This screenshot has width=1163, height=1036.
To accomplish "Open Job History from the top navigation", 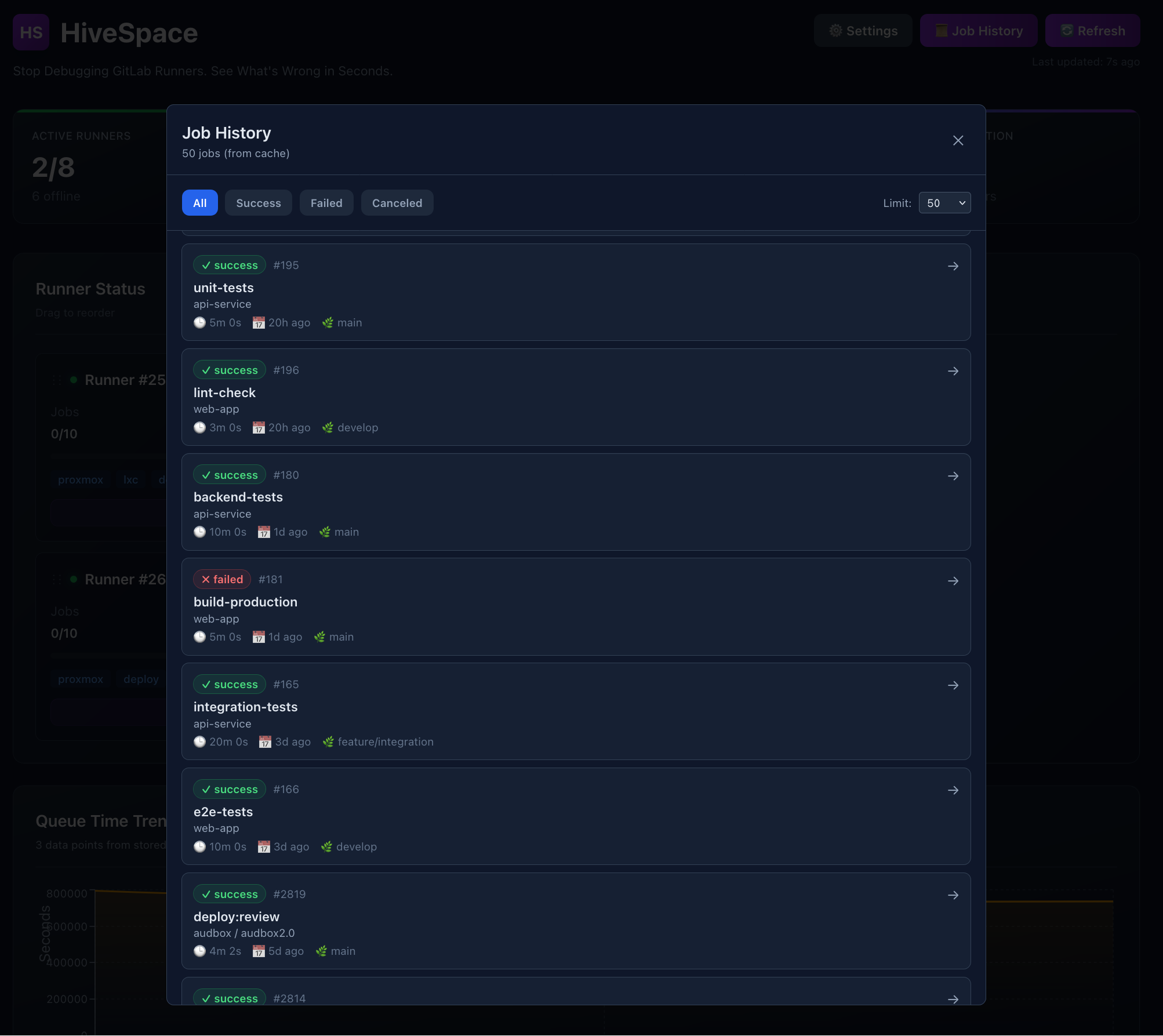I will (x=978, y=30).
